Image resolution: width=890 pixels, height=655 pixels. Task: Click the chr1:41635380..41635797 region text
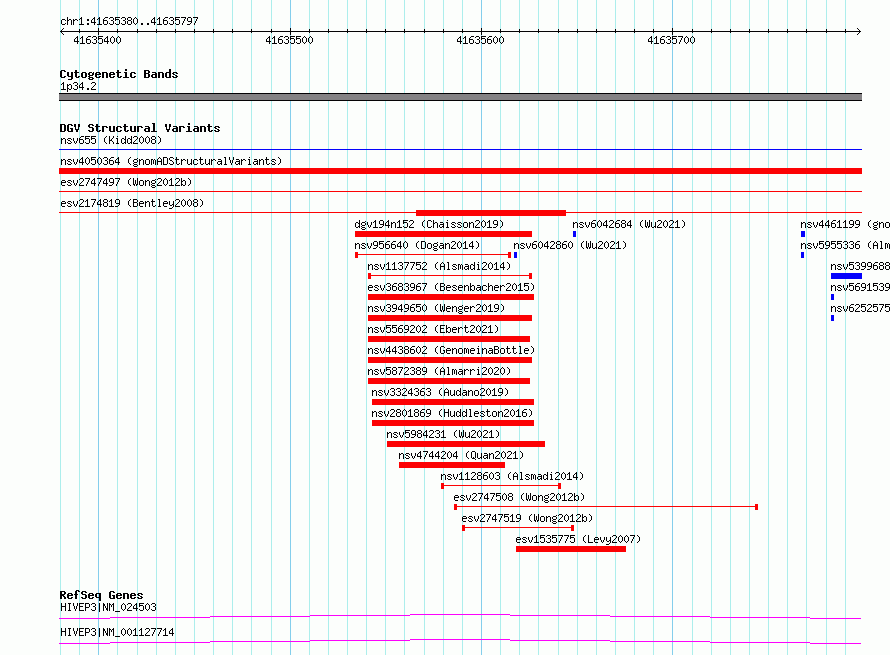[129, 22]
